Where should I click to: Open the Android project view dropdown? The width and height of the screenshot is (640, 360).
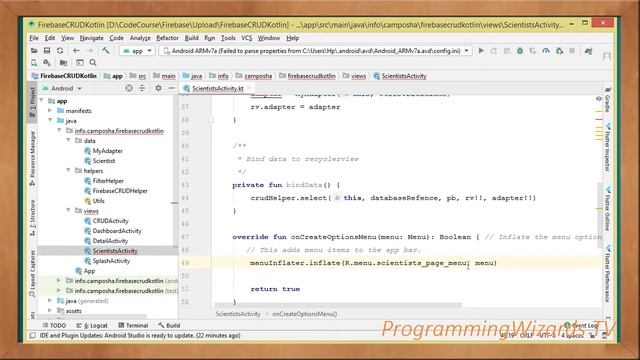click(x=62, y=88)
